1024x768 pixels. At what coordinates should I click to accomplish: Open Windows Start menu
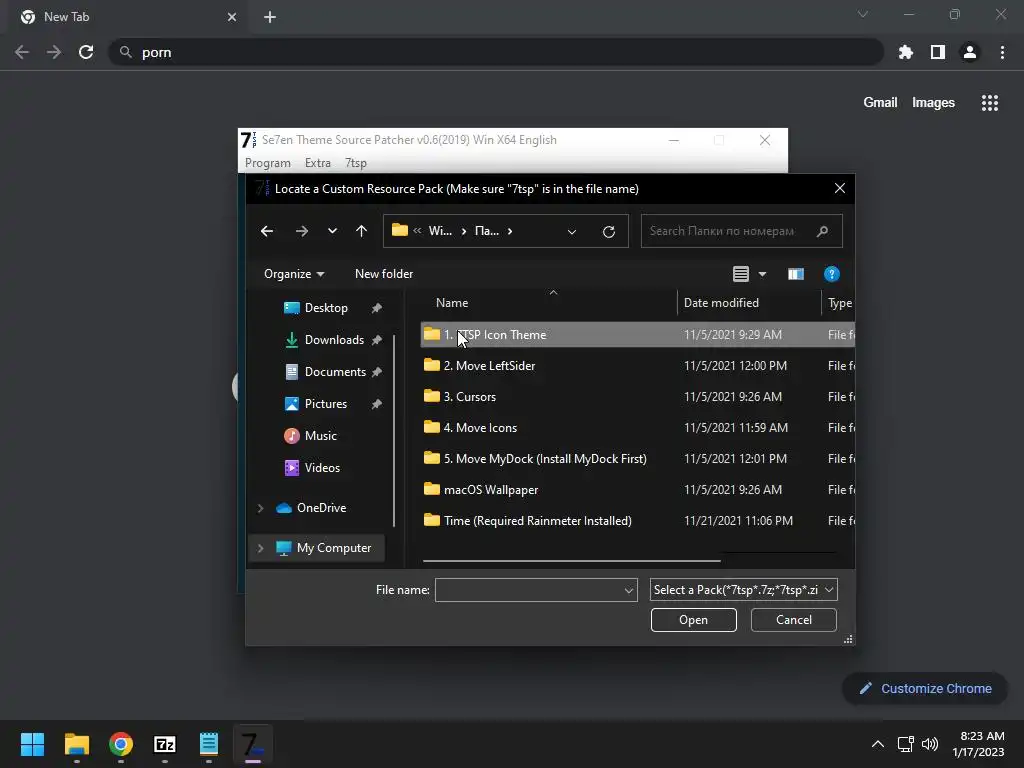(x=33, y=744)
